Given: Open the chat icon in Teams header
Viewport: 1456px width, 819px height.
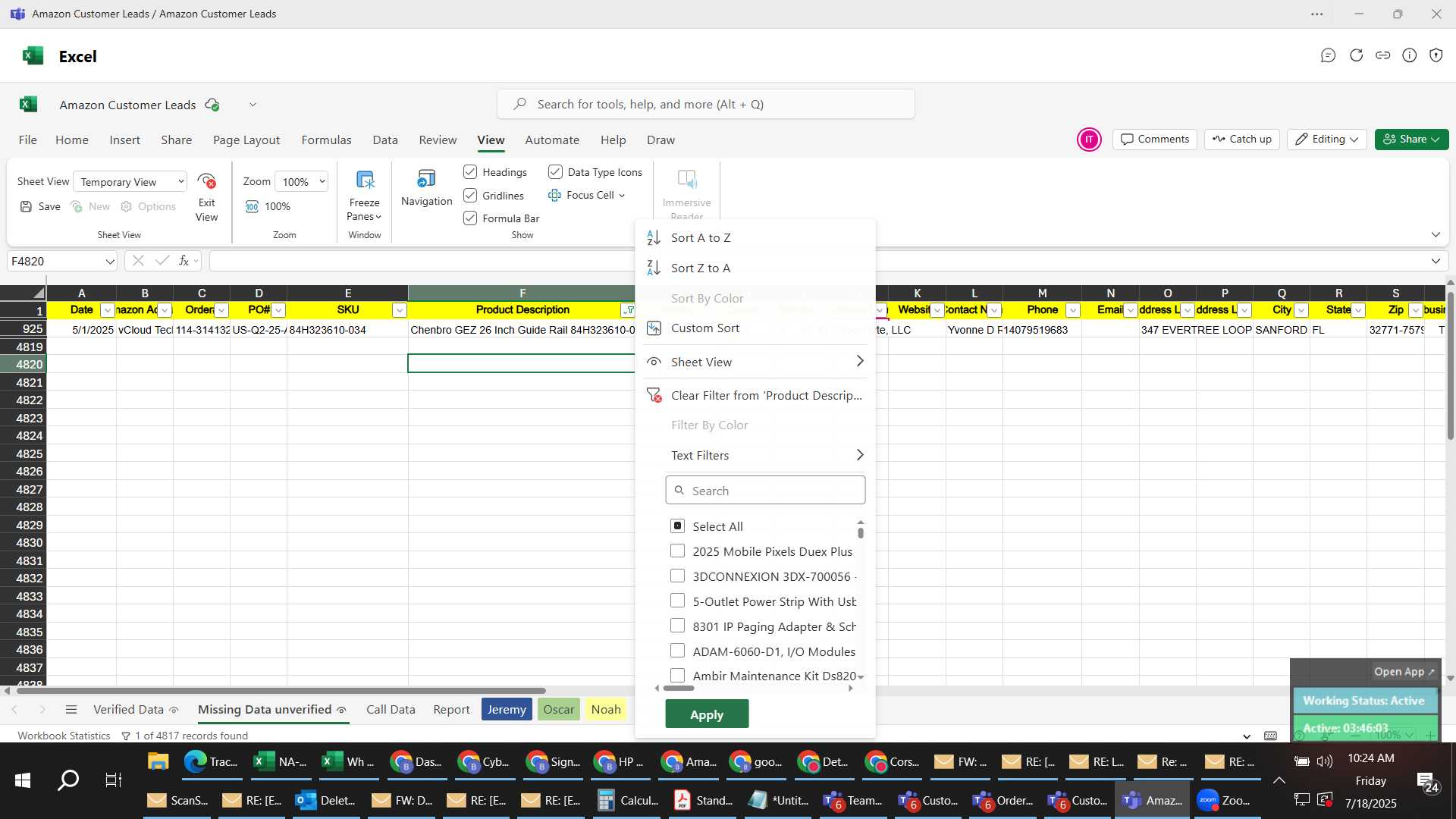Looking at the screenshot, I should [1328, 55].
